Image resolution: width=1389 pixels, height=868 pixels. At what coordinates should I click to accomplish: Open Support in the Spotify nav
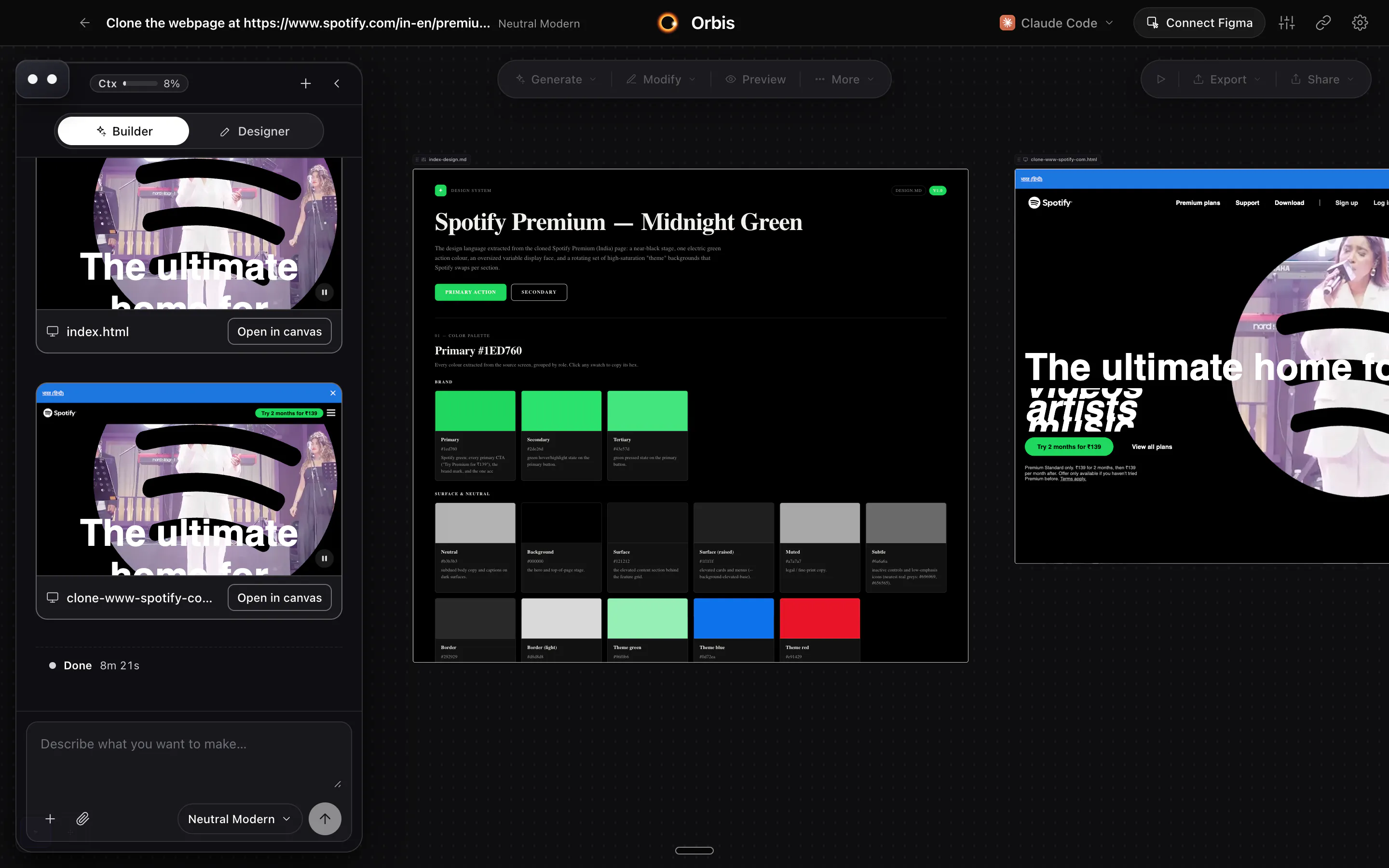click(1247, 203)
